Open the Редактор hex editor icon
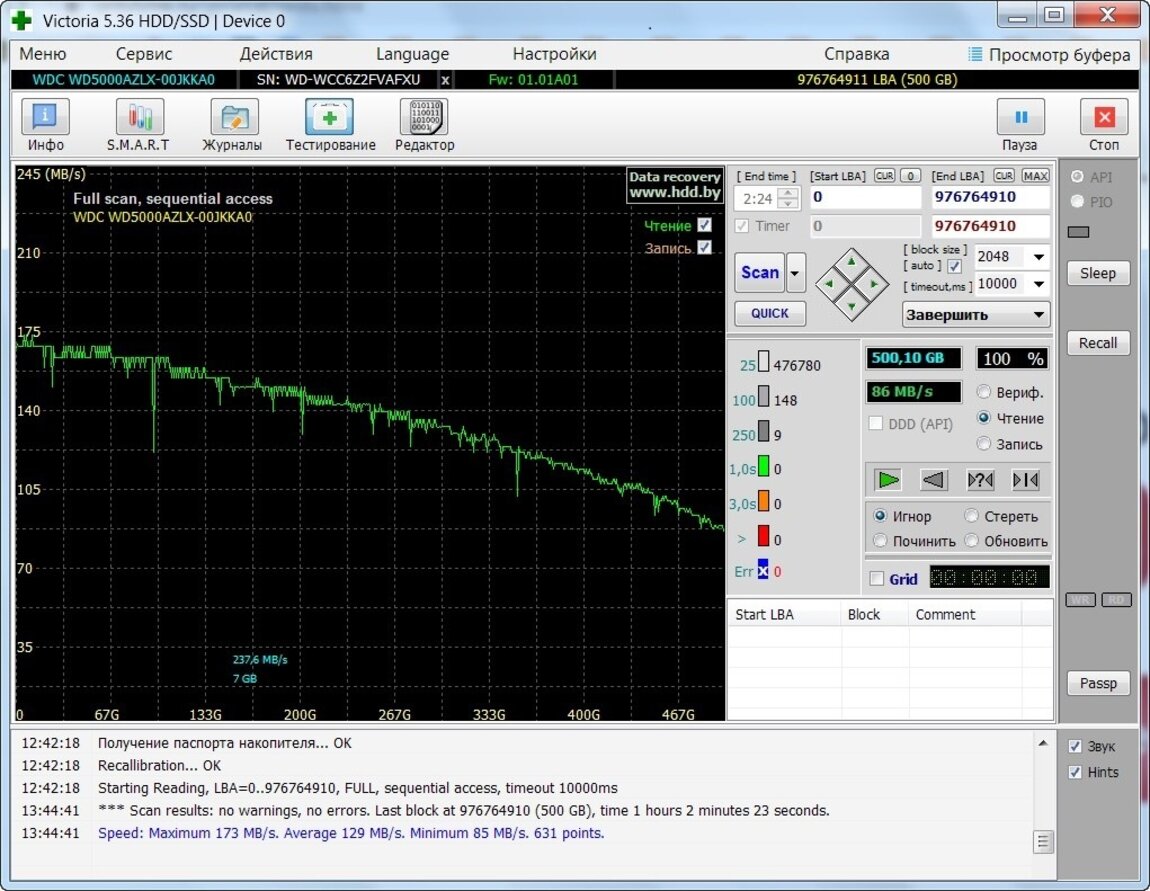This screenshot has width=1150, height=891. 424,118
